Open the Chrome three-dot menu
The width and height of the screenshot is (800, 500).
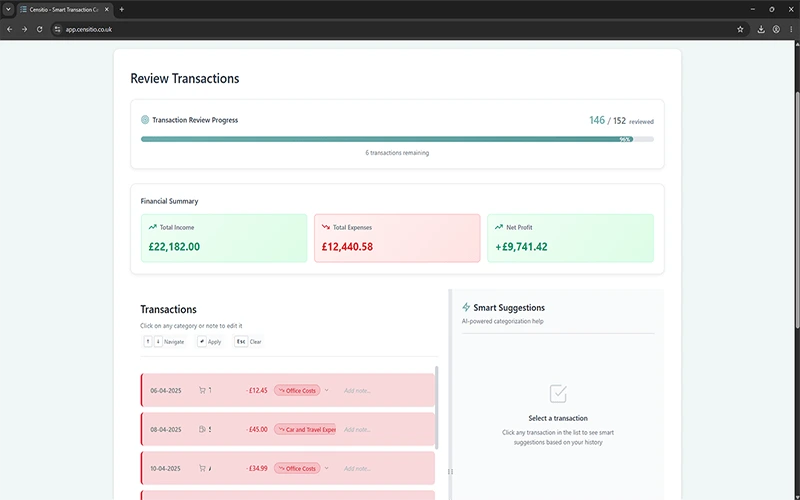(x=791, y=30)
